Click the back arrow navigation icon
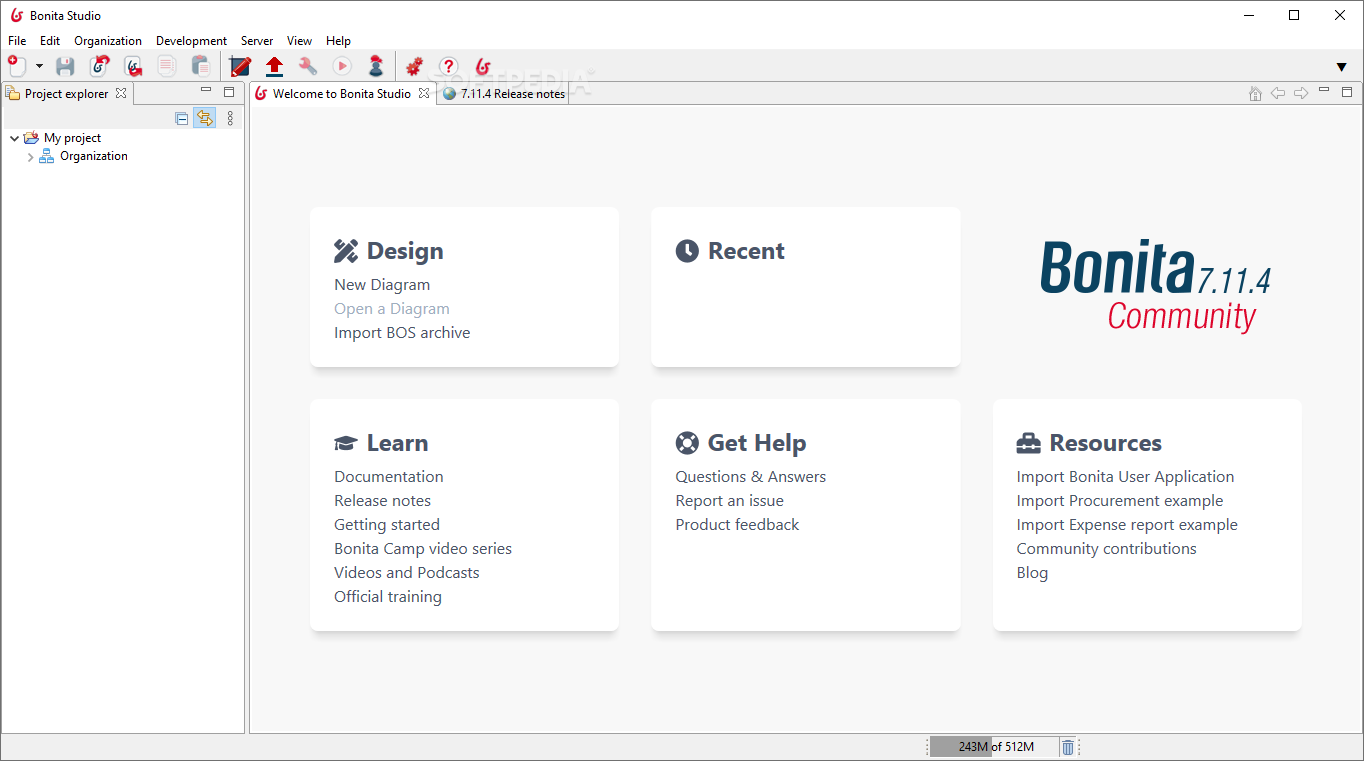This screenshot has width=1364, height=761. click(x=1278, y=93)
